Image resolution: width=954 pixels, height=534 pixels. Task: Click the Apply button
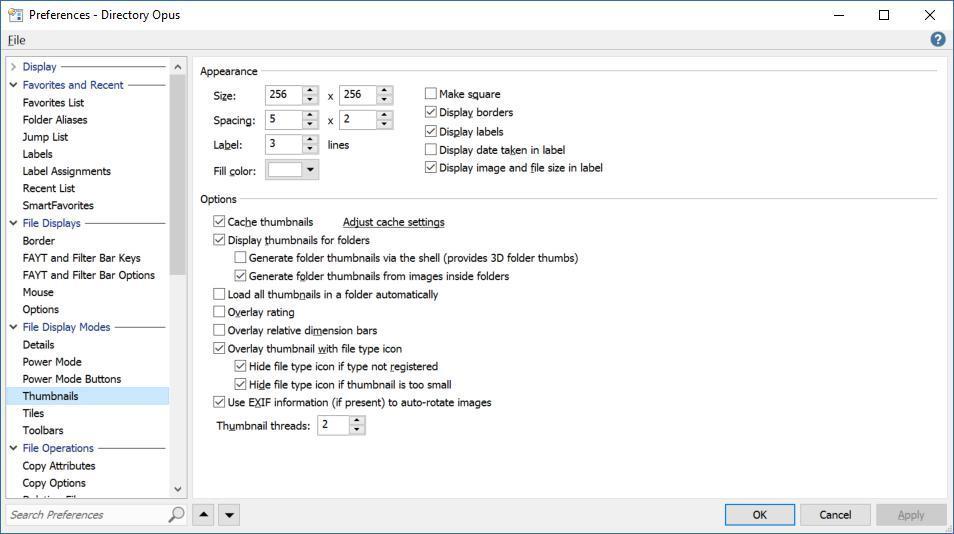coord(911,515)
